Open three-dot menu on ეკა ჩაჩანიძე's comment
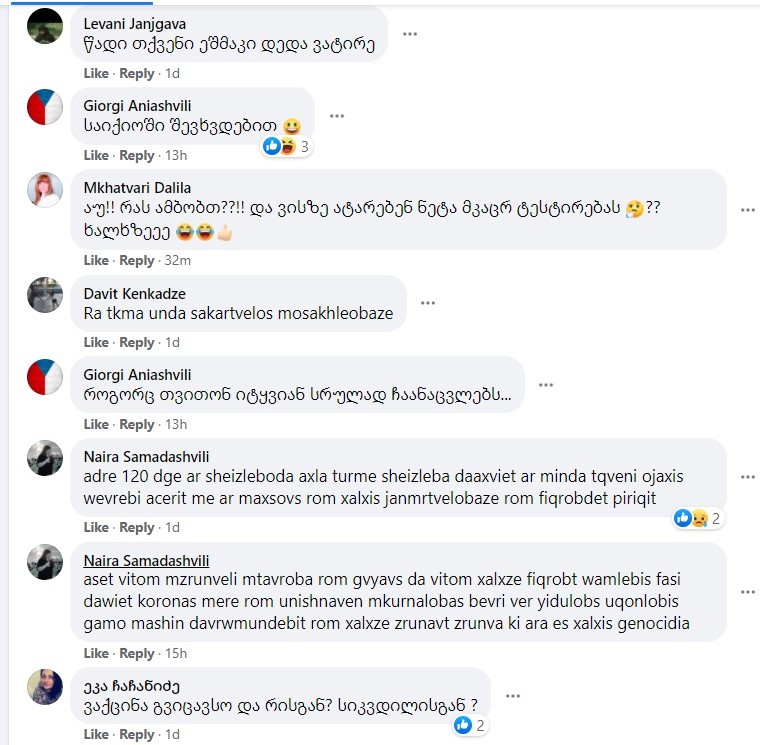This screenshot has height=745, width=760. point(513,696)
